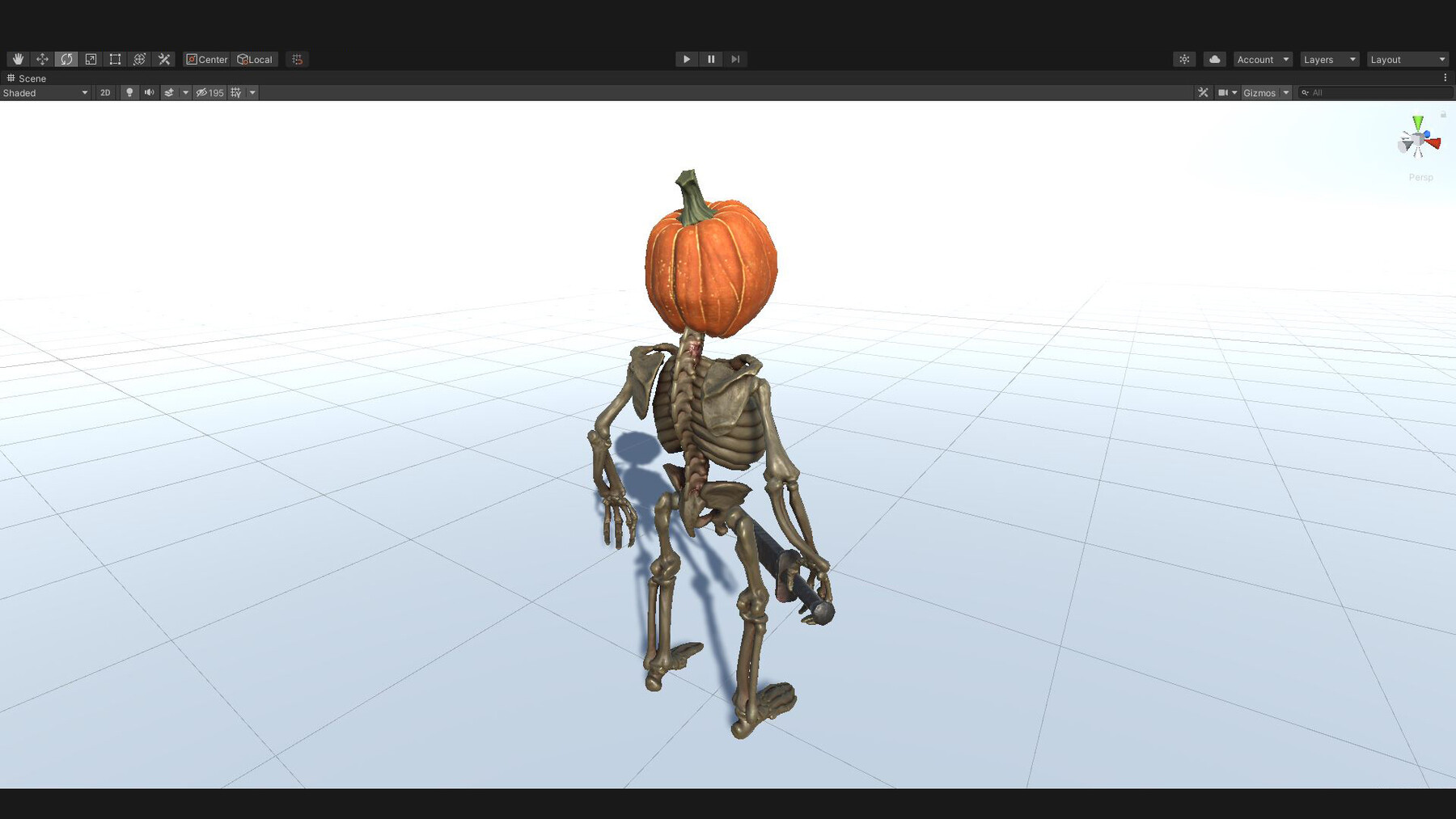
Task: Open Unity Collaborate via the cloud icon
Action: pos(1213,59)
